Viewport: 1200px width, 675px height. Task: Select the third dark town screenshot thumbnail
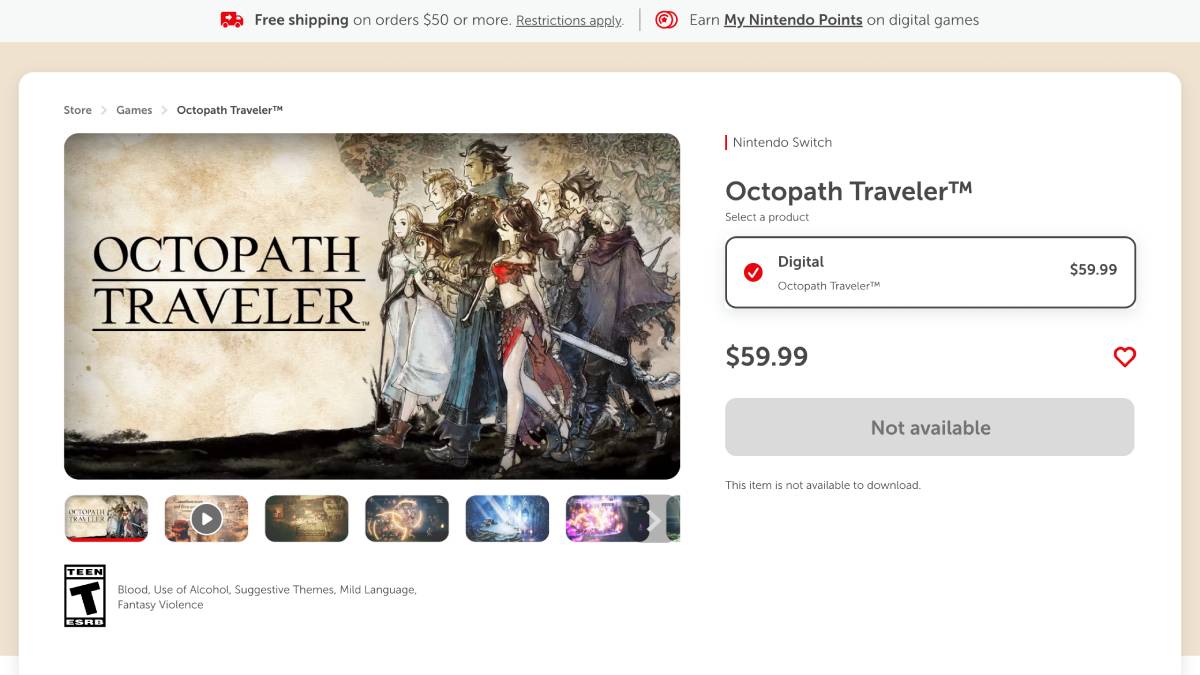pyautogui.click(x=307, y=519)
